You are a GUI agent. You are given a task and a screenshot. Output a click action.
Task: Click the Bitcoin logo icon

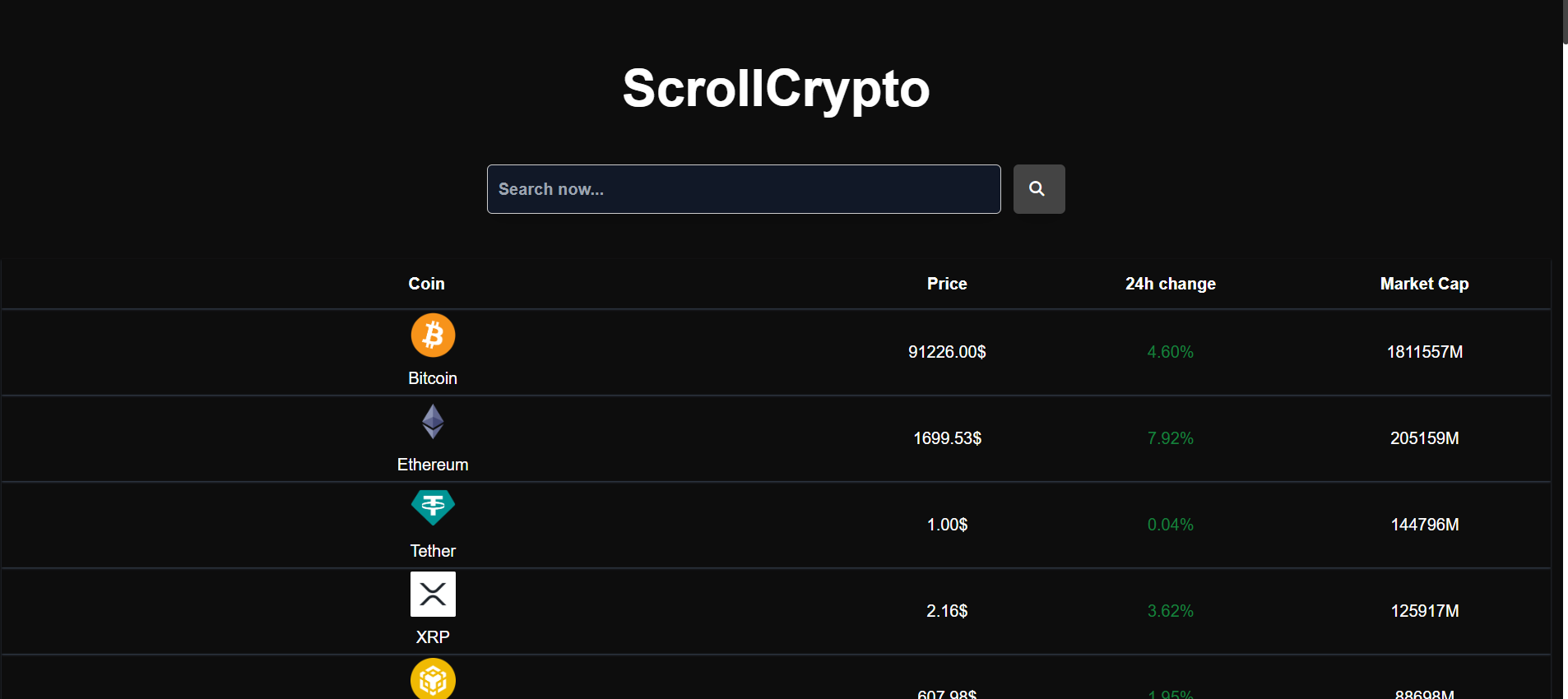(433, 336)
